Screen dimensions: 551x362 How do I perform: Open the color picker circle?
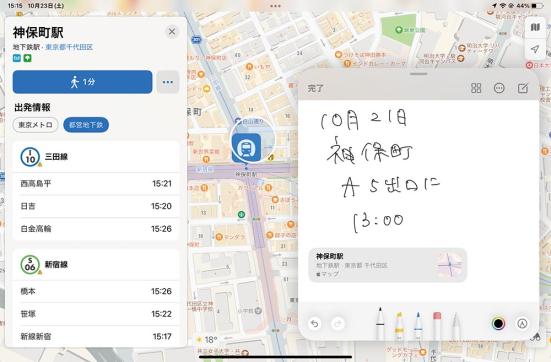[x=498, y=323]
